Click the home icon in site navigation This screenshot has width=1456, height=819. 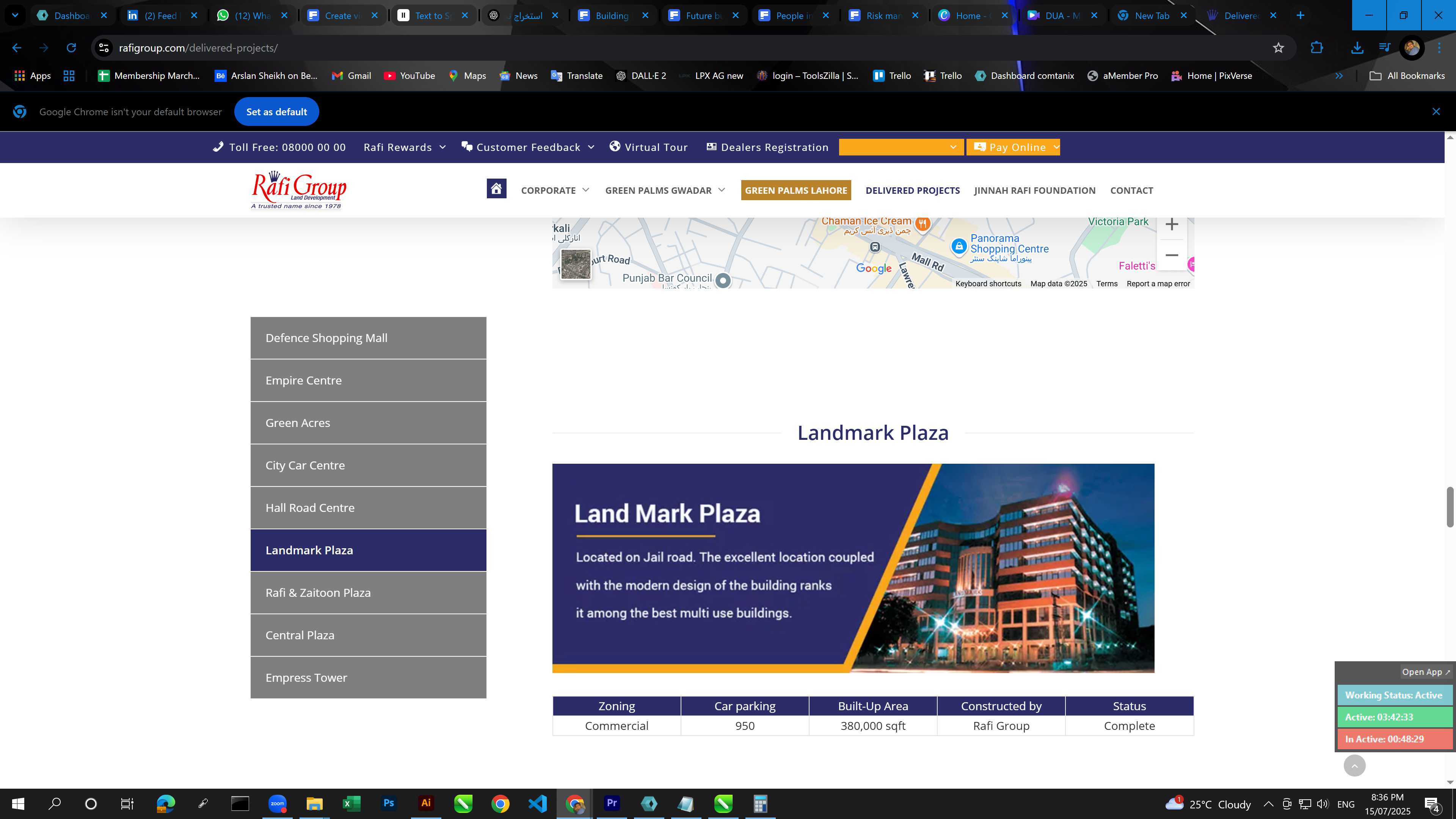pos(496,189)
